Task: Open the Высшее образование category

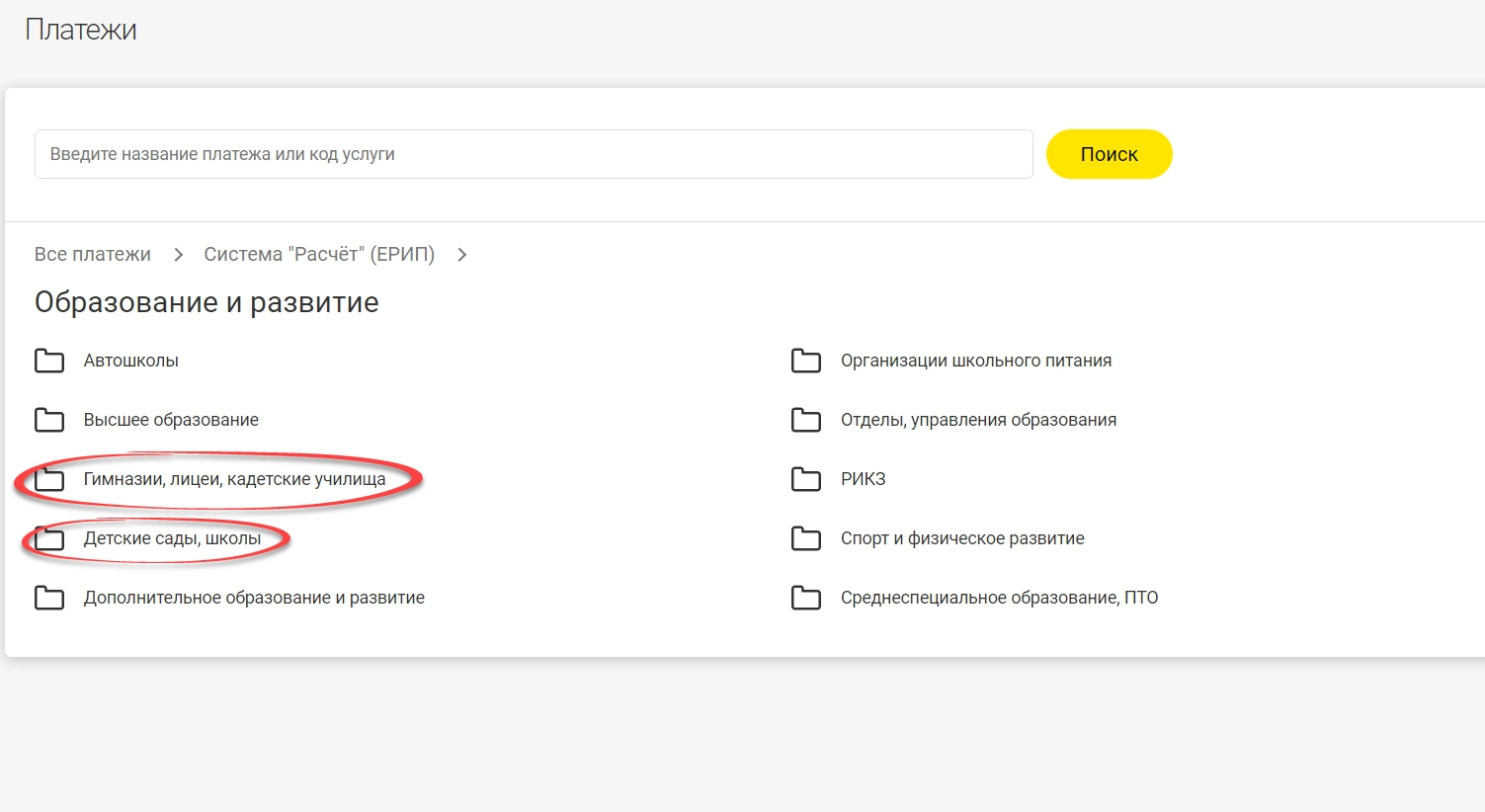Action: click(171, 420)
